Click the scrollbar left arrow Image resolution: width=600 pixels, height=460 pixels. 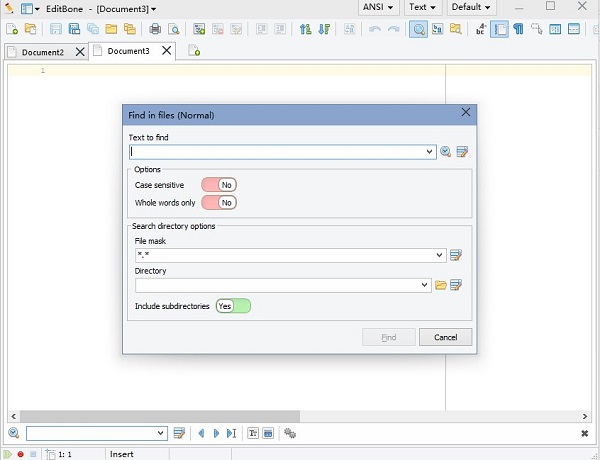click(x=13, y=416)
